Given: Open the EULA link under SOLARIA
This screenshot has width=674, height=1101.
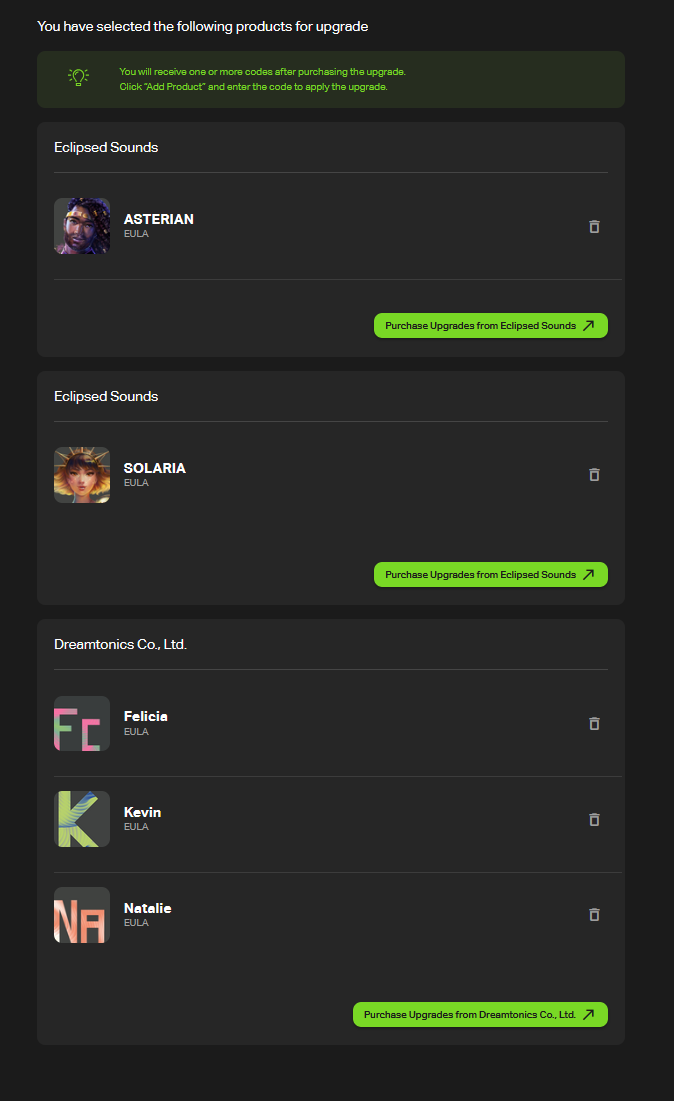Looking at the screenshot, I should click(x=136, y=482).
